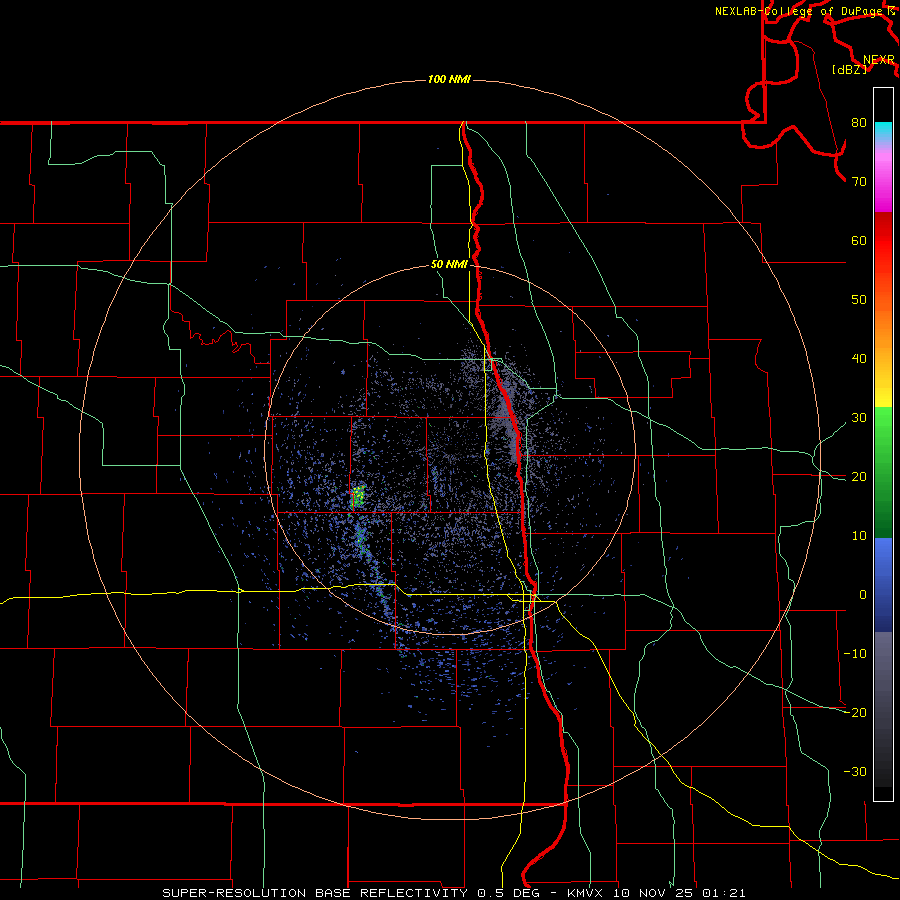
Task: Click the 80 value on the dBZ scale
Action: [x=859, y=123]
